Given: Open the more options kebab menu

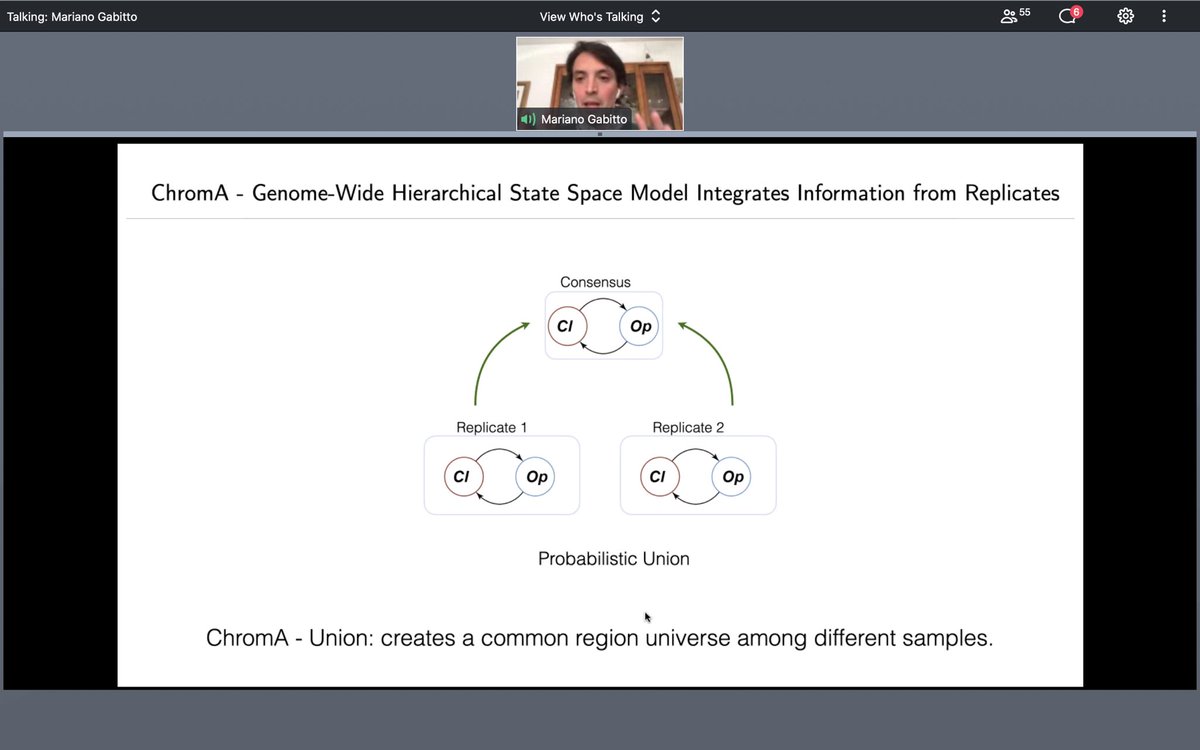Looking at the screenshot, I should (1164, 16).
